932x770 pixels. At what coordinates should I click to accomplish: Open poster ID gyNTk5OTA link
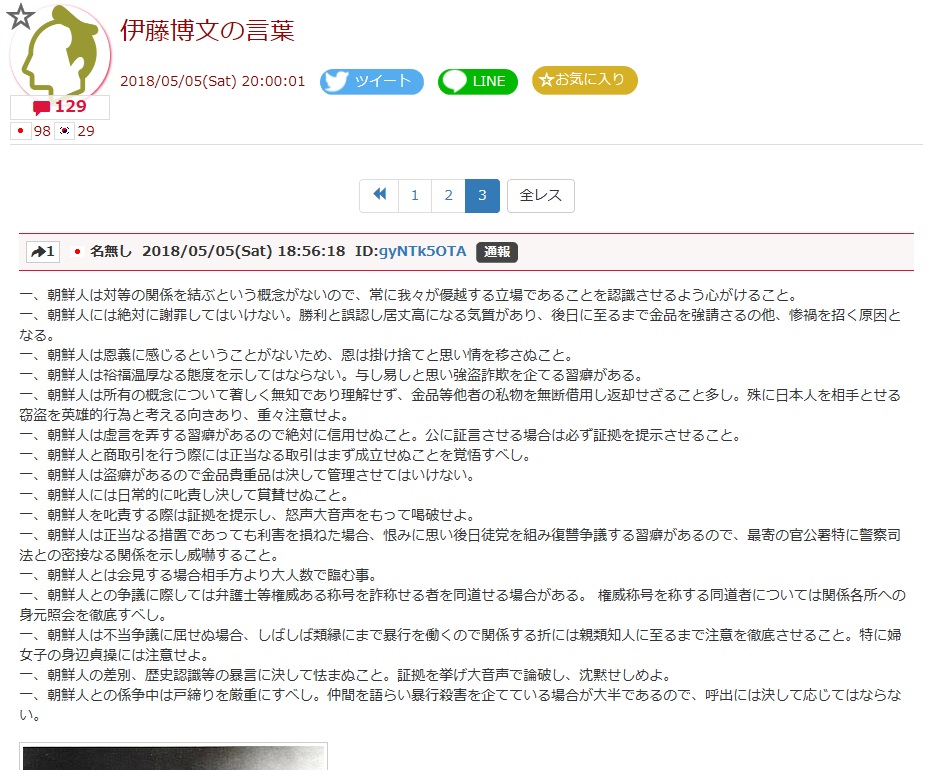pyautogui.click(x=423, y=251)
